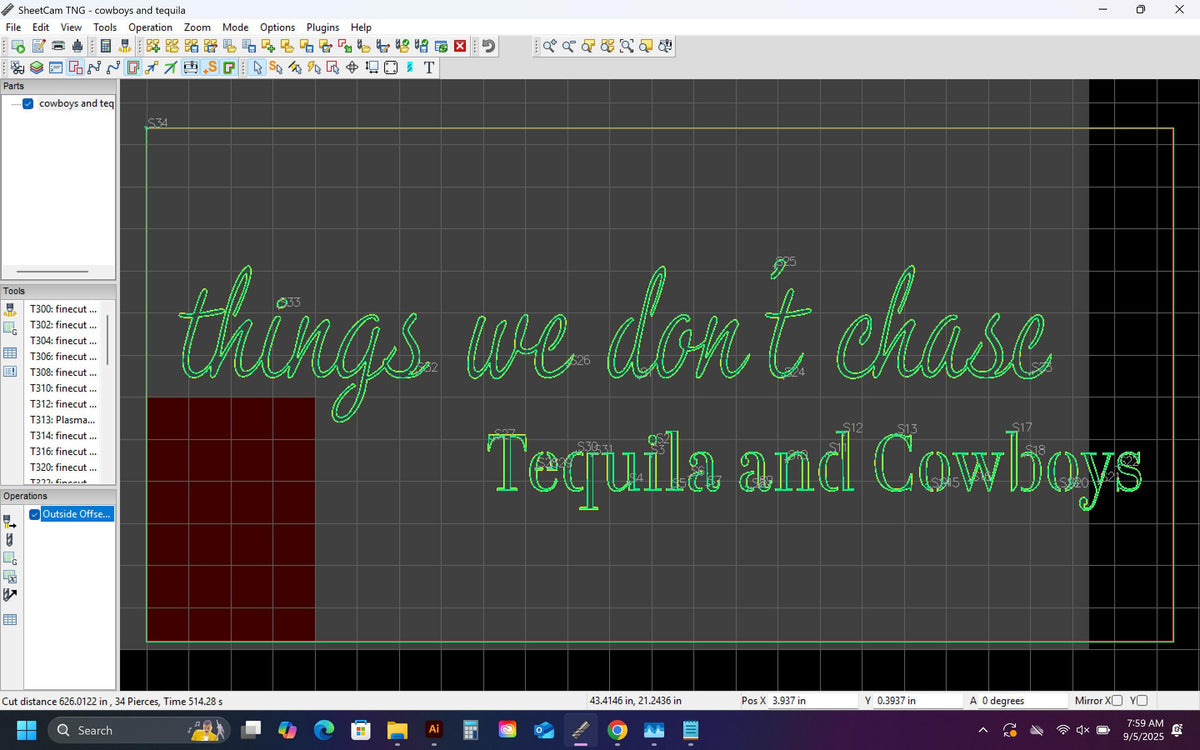Select the Outside Offset operation row

tap(77, 514)
